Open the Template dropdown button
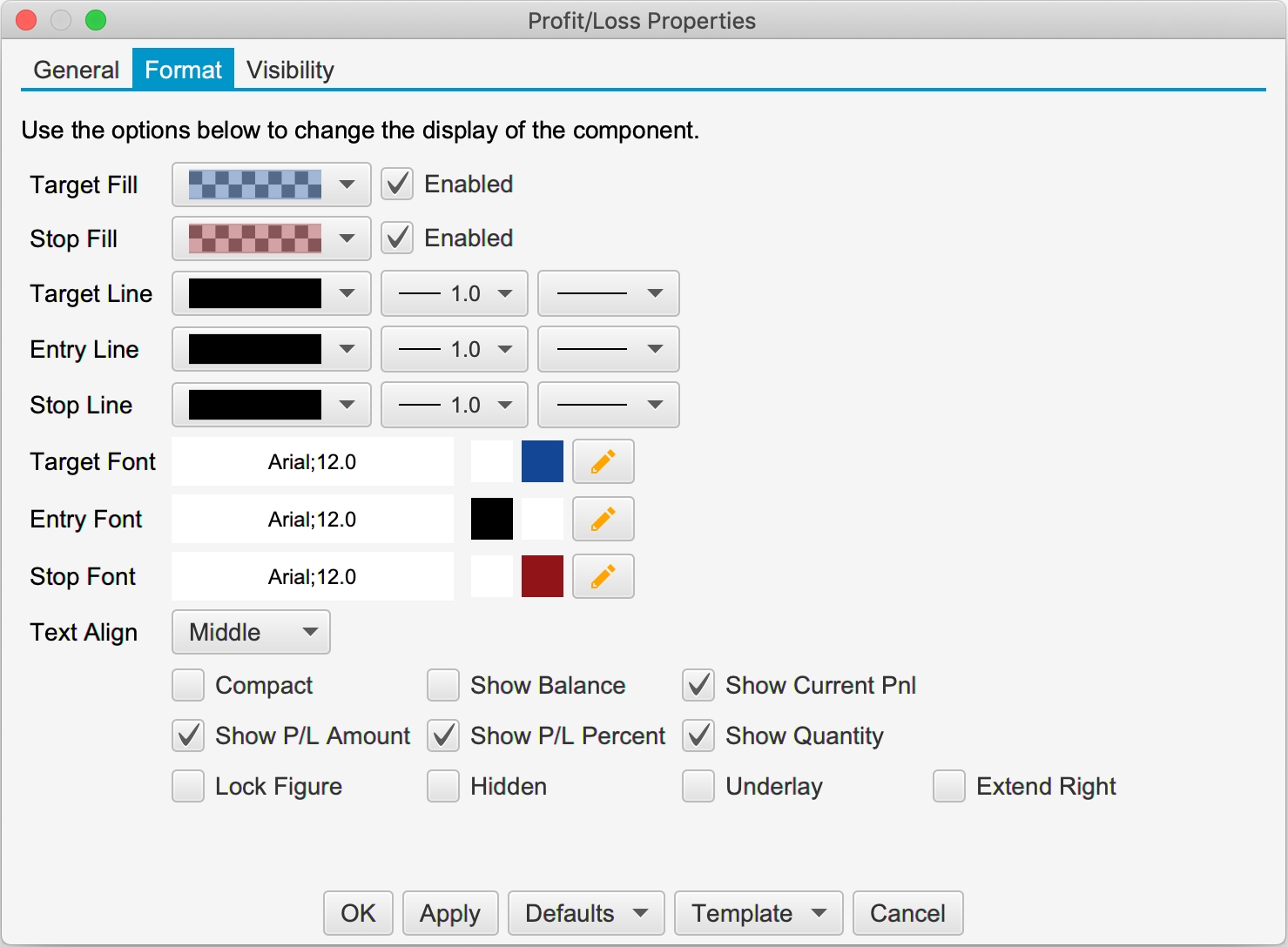The image size is (1288, 947). tap(759, 913)
